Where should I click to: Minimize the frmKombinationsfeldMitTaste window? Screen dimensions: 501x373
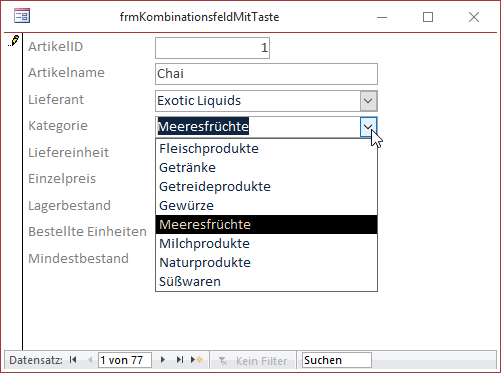click(382, 17)
